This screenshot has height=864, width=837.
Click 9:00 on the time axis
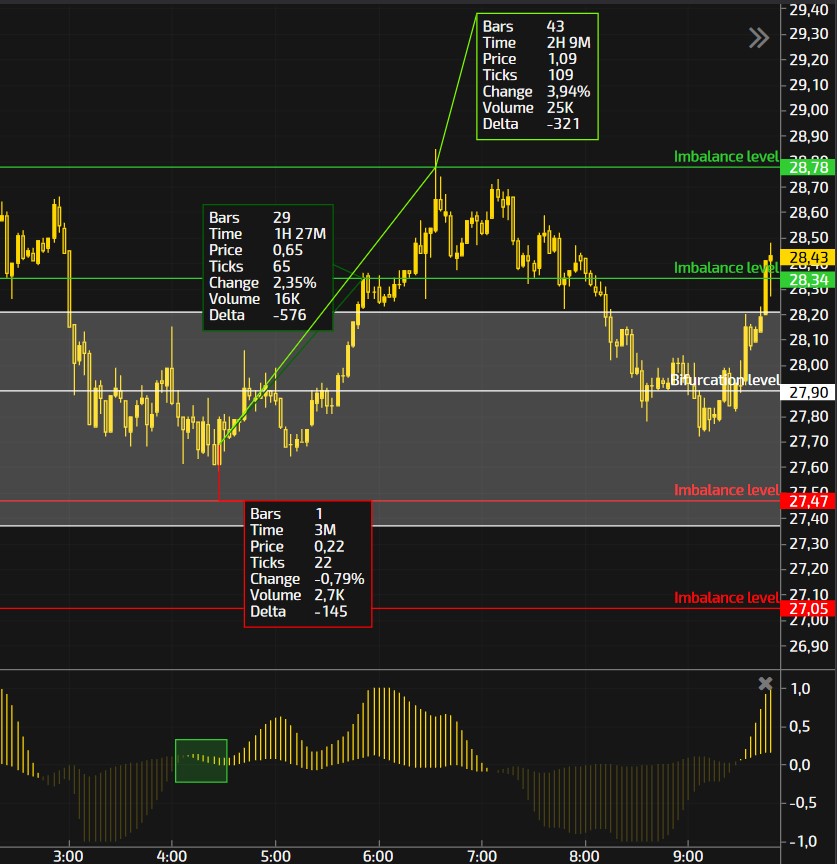tap(688, 856)
